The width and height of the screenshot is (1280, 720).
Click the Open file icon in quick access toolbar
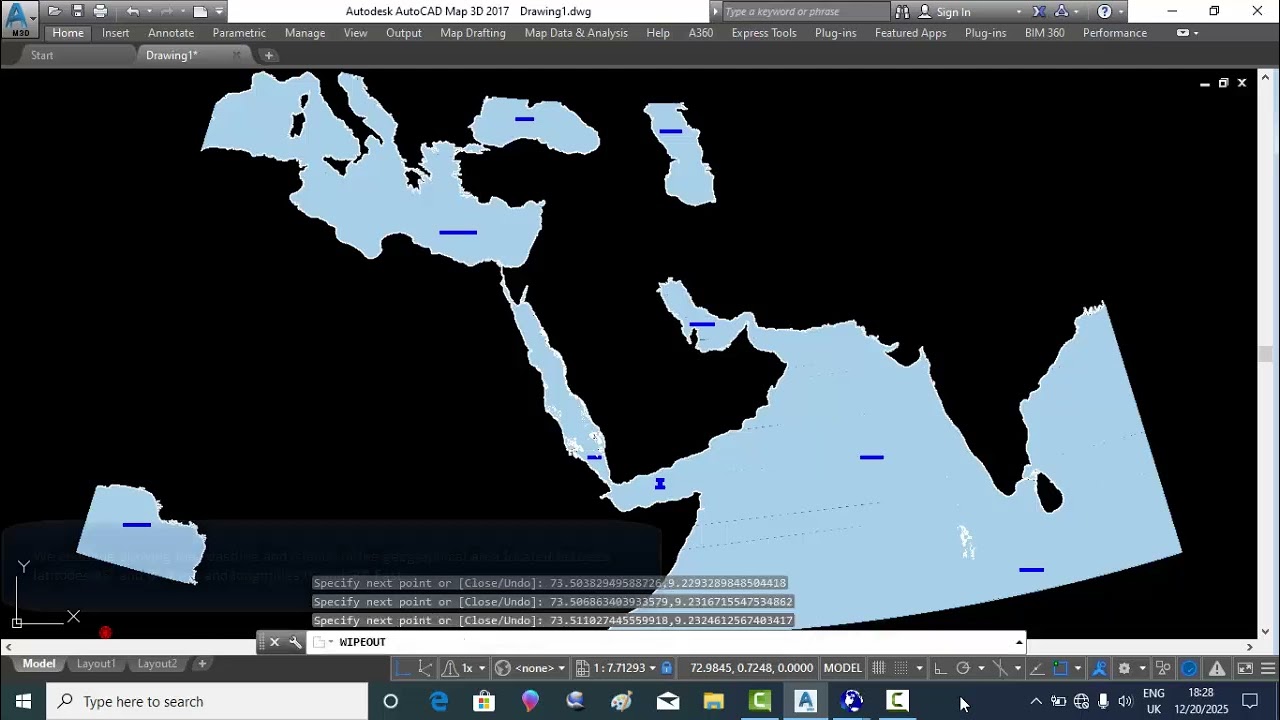[x=54, y=11]
